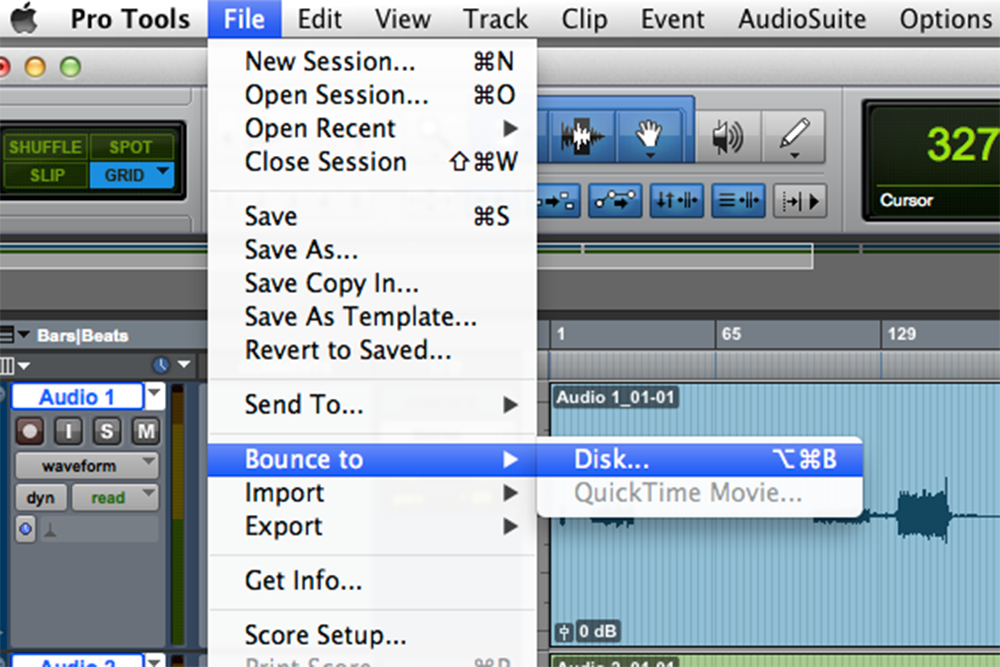Enable Slip edit mode
This screenshot has height=667, width=1000.
click(x=47, y=175)
